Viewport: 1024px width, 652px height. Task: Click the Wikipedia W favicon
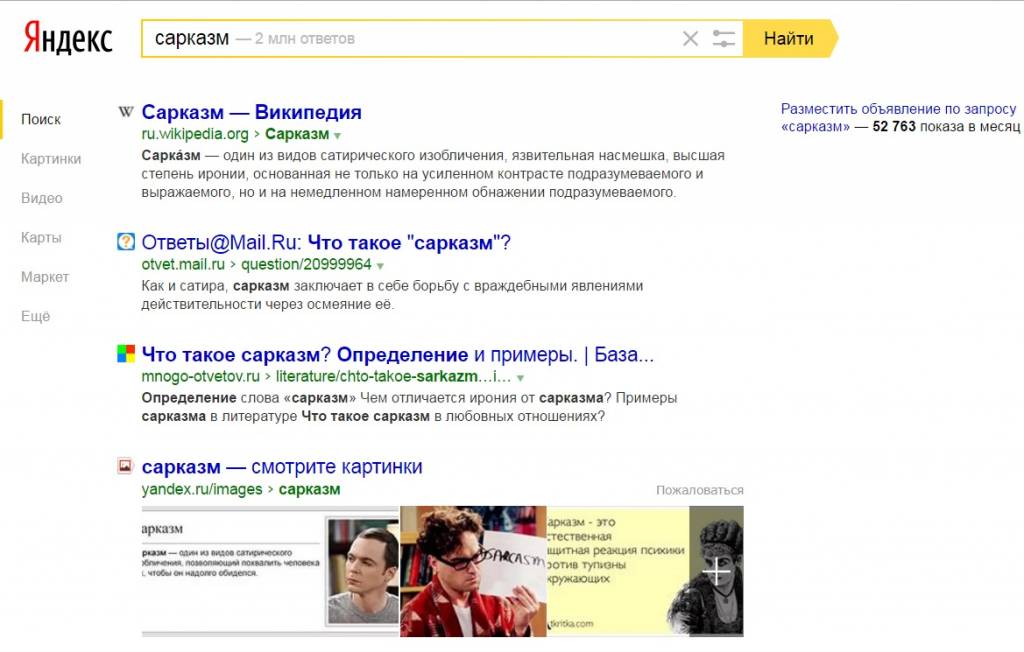(125, 112)
